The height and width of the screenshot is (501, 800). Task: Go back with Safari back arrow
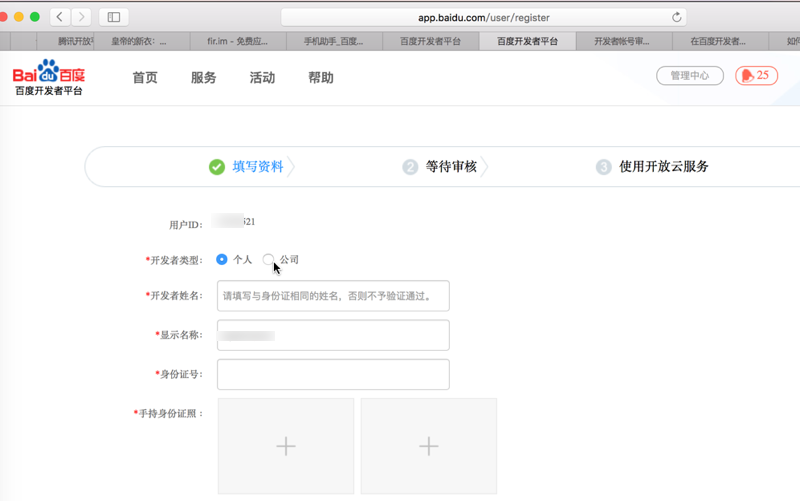tap(60, 17)
